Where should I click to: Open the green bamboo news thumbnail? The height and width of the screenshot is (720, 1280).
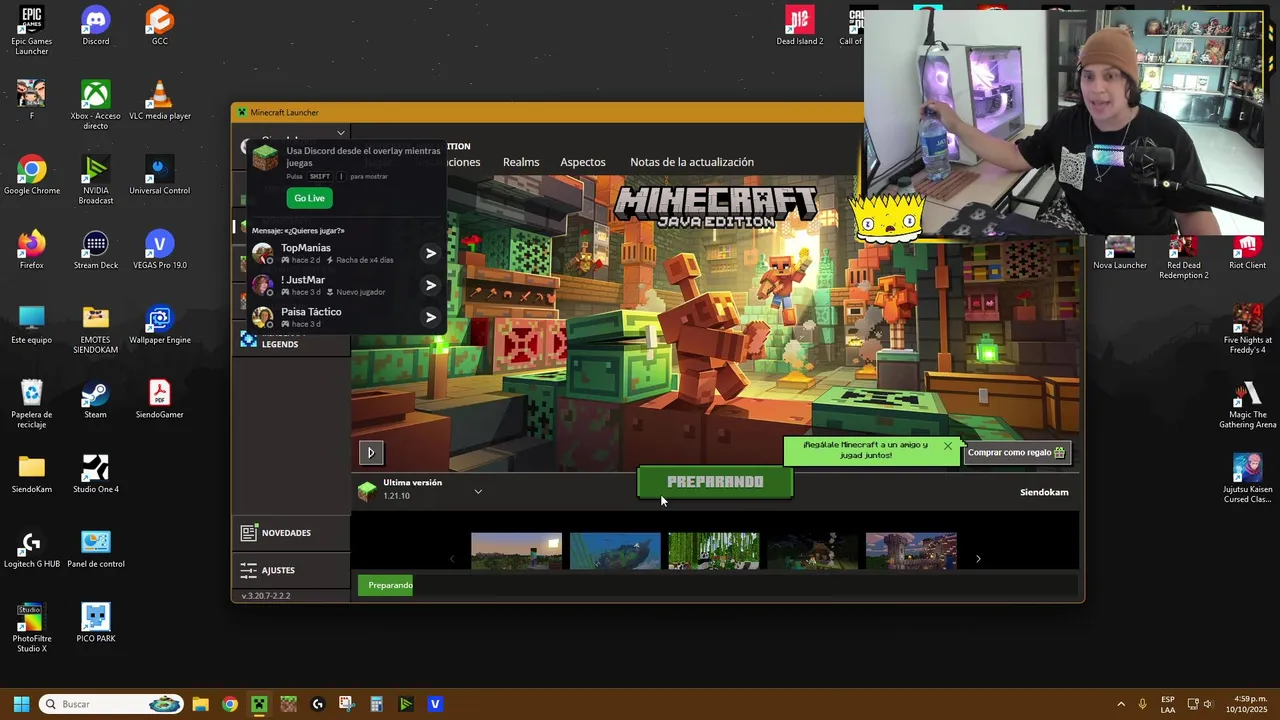coord(713,551)
